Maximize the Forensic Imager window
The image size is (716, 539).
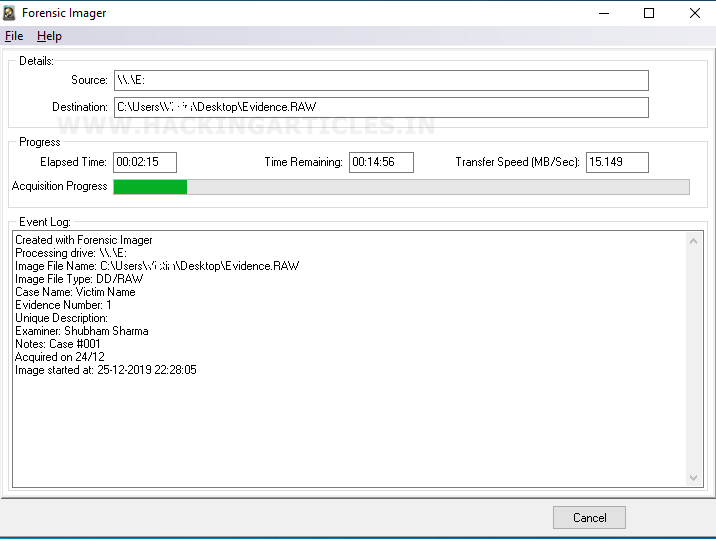pyautogui.click(x=648, y=13)
